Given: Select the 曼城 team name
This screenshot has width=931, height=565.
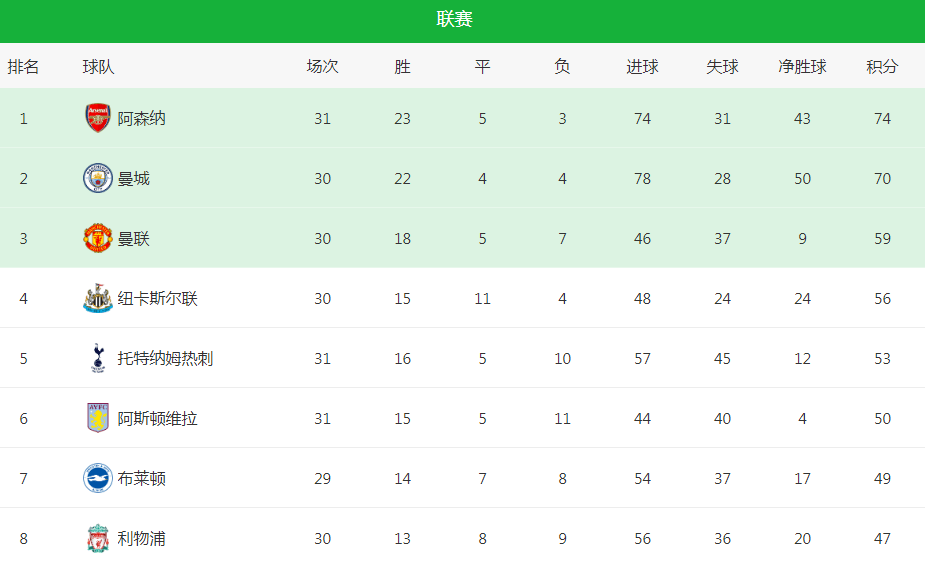Looking at the screenshot, I should 134,179.
